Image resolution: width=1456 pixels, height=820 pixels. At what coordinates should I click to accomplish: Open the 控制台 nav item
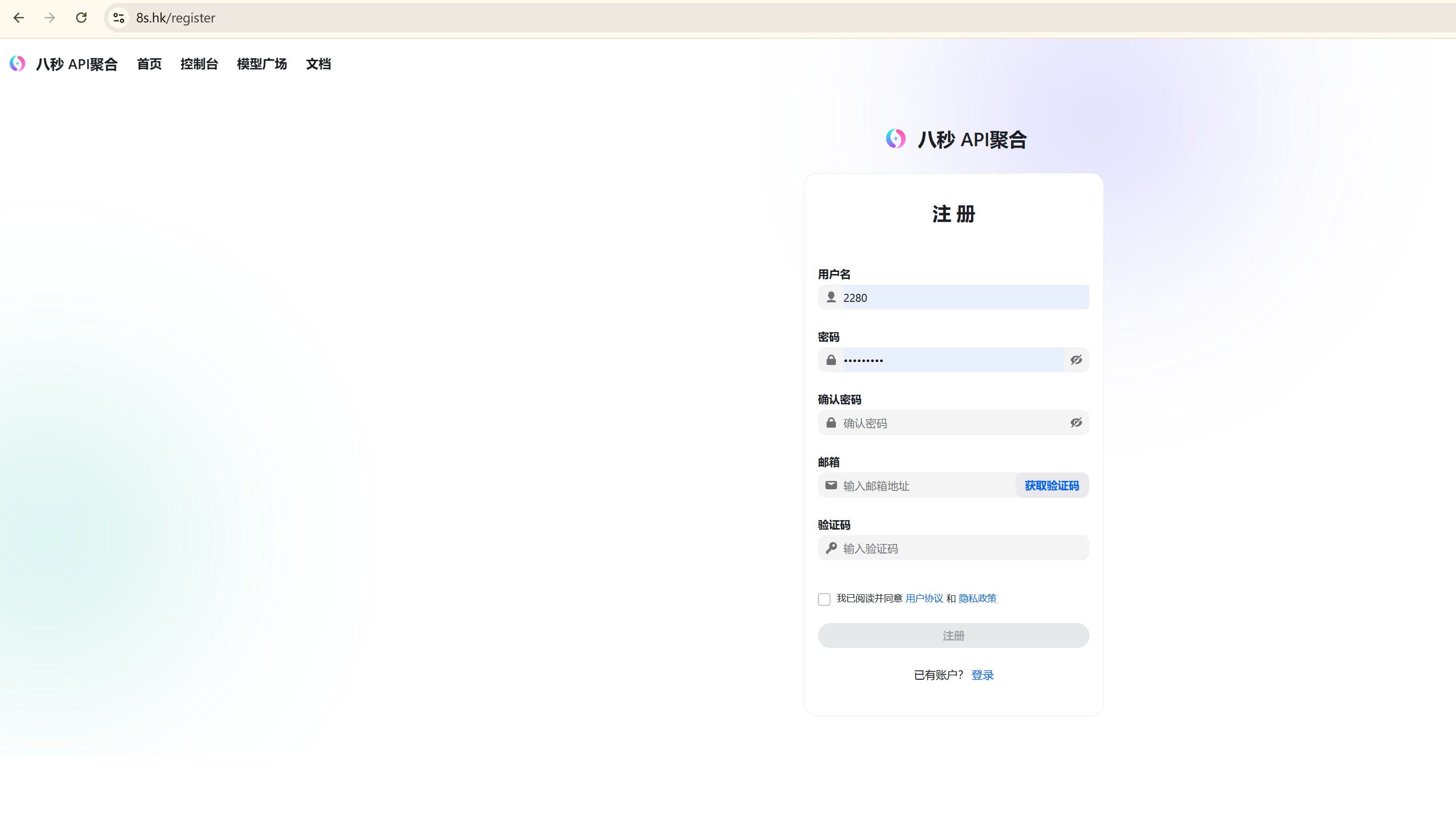(x=199, y=64)
